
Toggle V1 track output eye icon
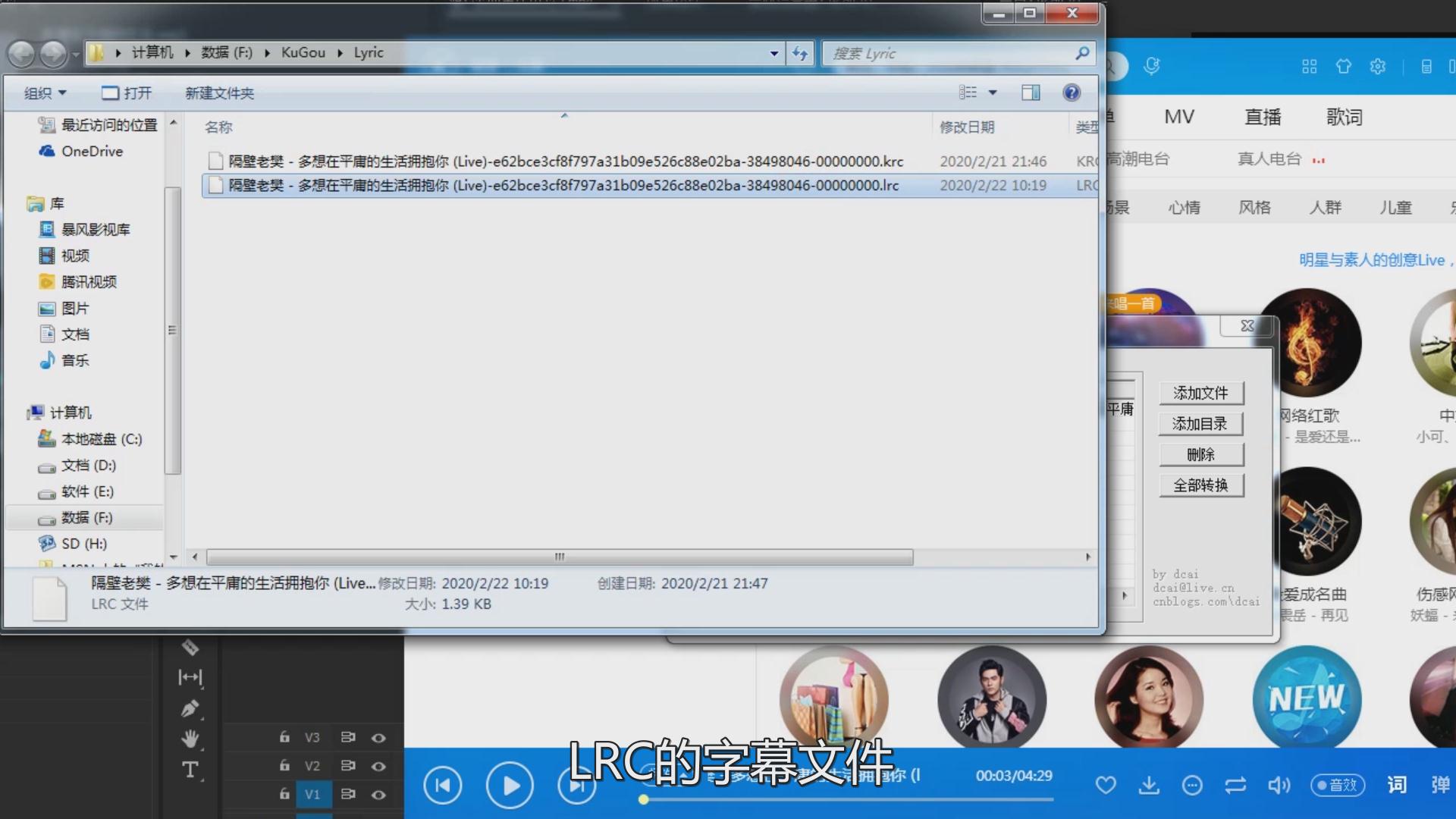click(x=378, y=795)
